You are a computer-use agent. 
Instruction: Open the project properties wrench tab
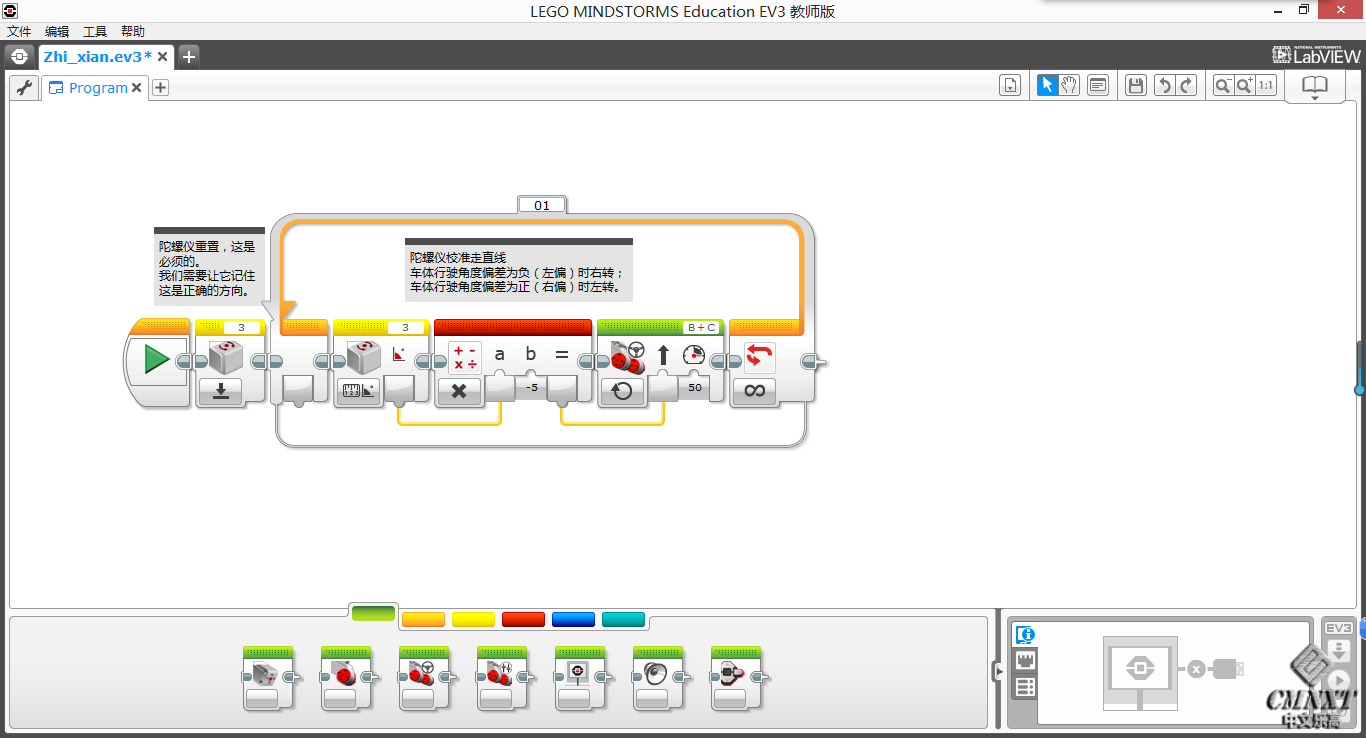(24, 88)
